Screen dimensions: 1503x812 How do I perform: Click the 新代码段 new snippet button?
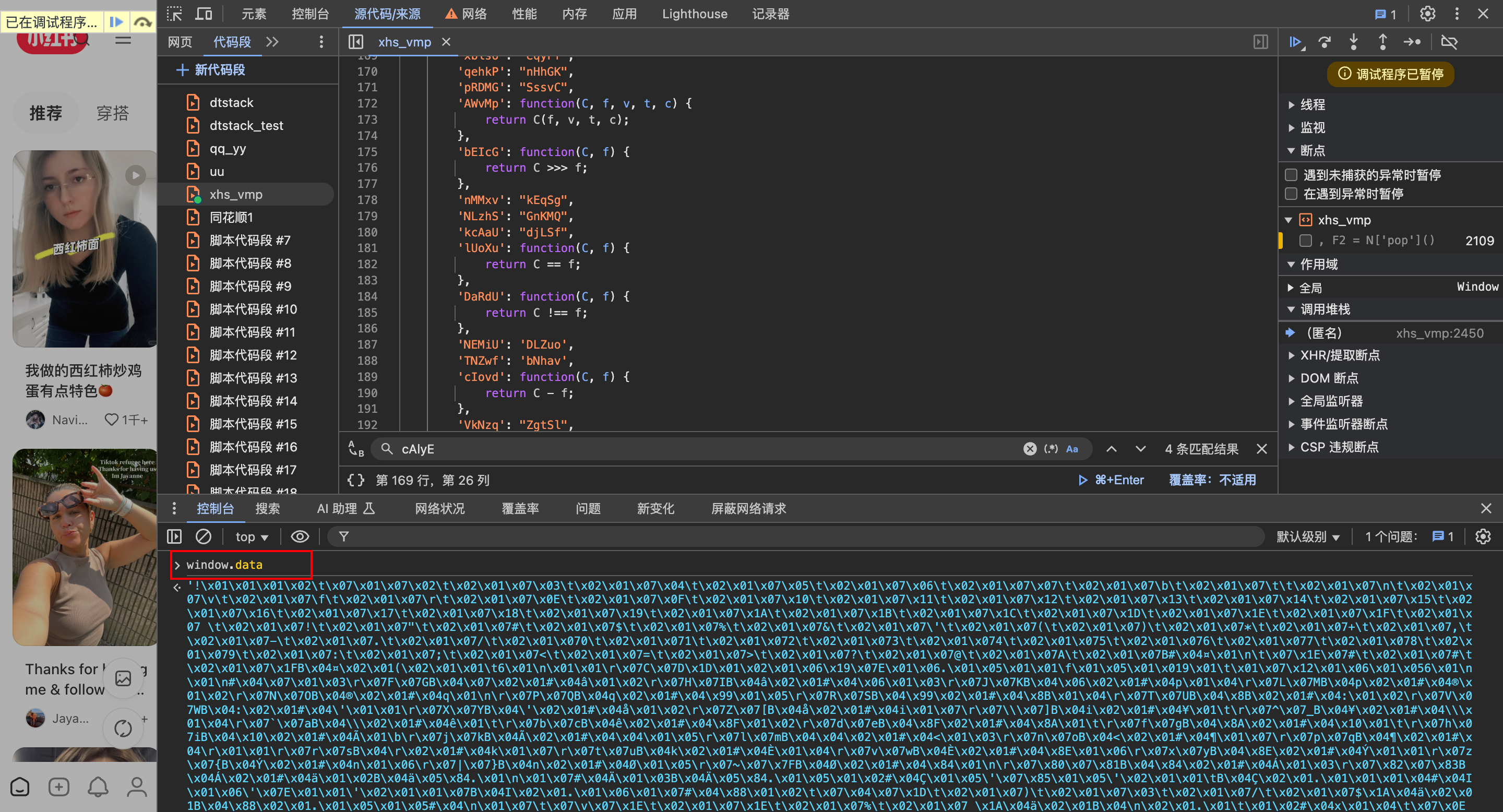click(211, 70)
